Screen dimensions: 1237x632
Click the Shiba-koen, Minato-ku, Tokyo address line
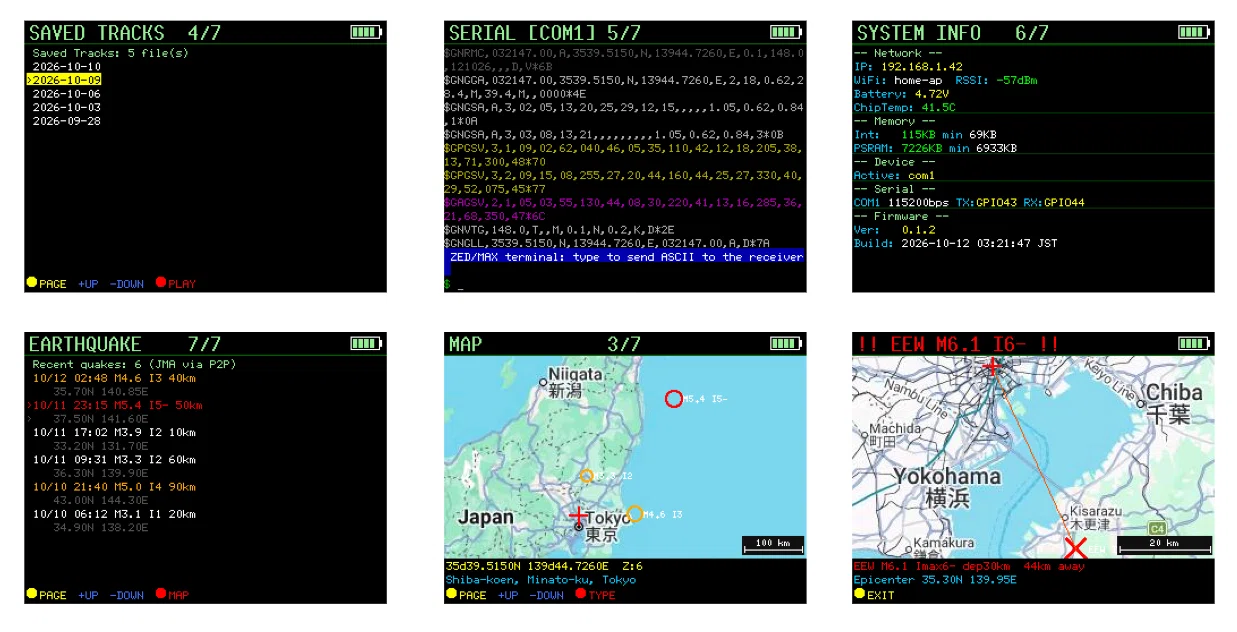click(541, 580)
